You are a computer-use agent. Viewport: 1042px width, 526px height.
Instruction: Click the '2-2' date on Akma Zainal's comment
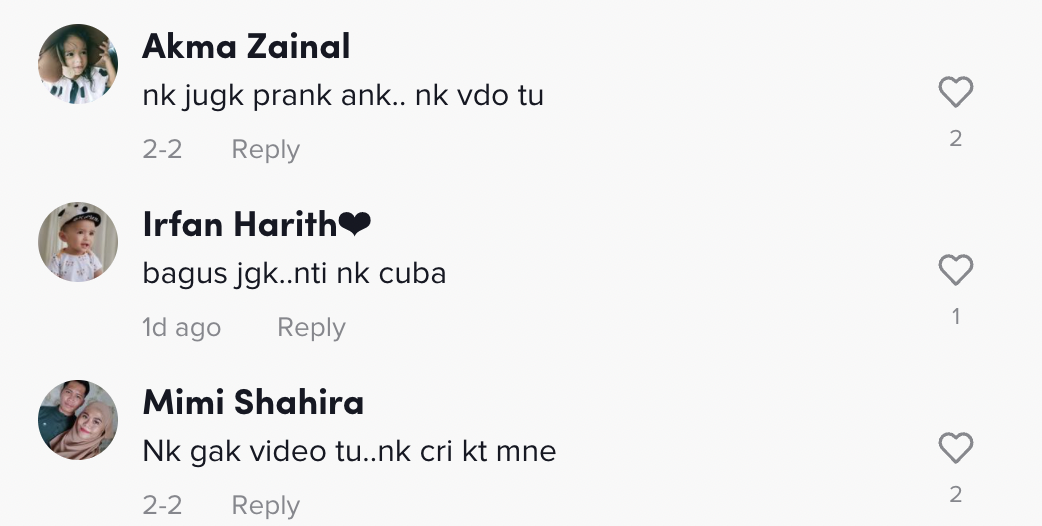(162, 149)
